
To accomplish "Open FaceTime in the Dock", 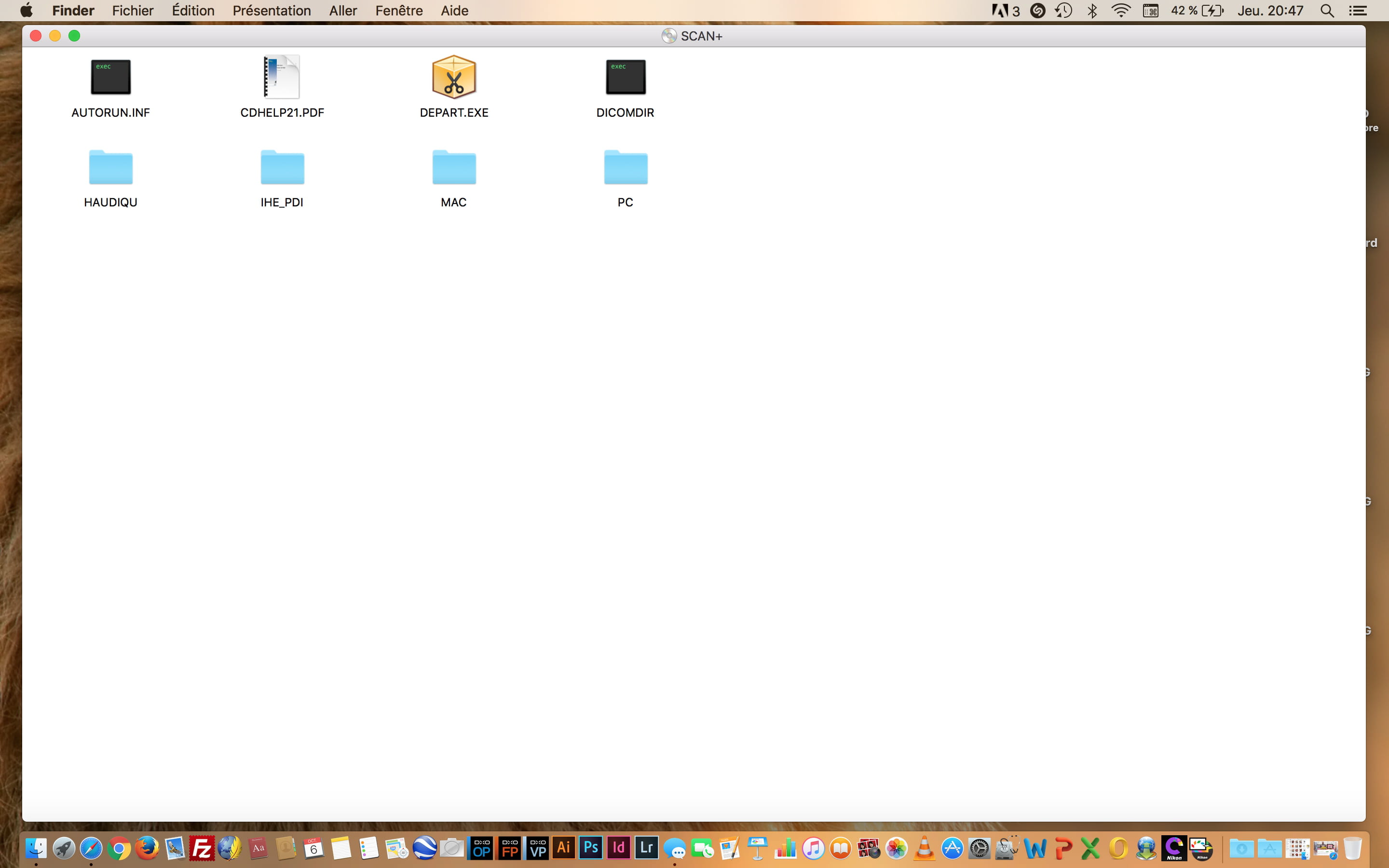I will pos(702,848).
